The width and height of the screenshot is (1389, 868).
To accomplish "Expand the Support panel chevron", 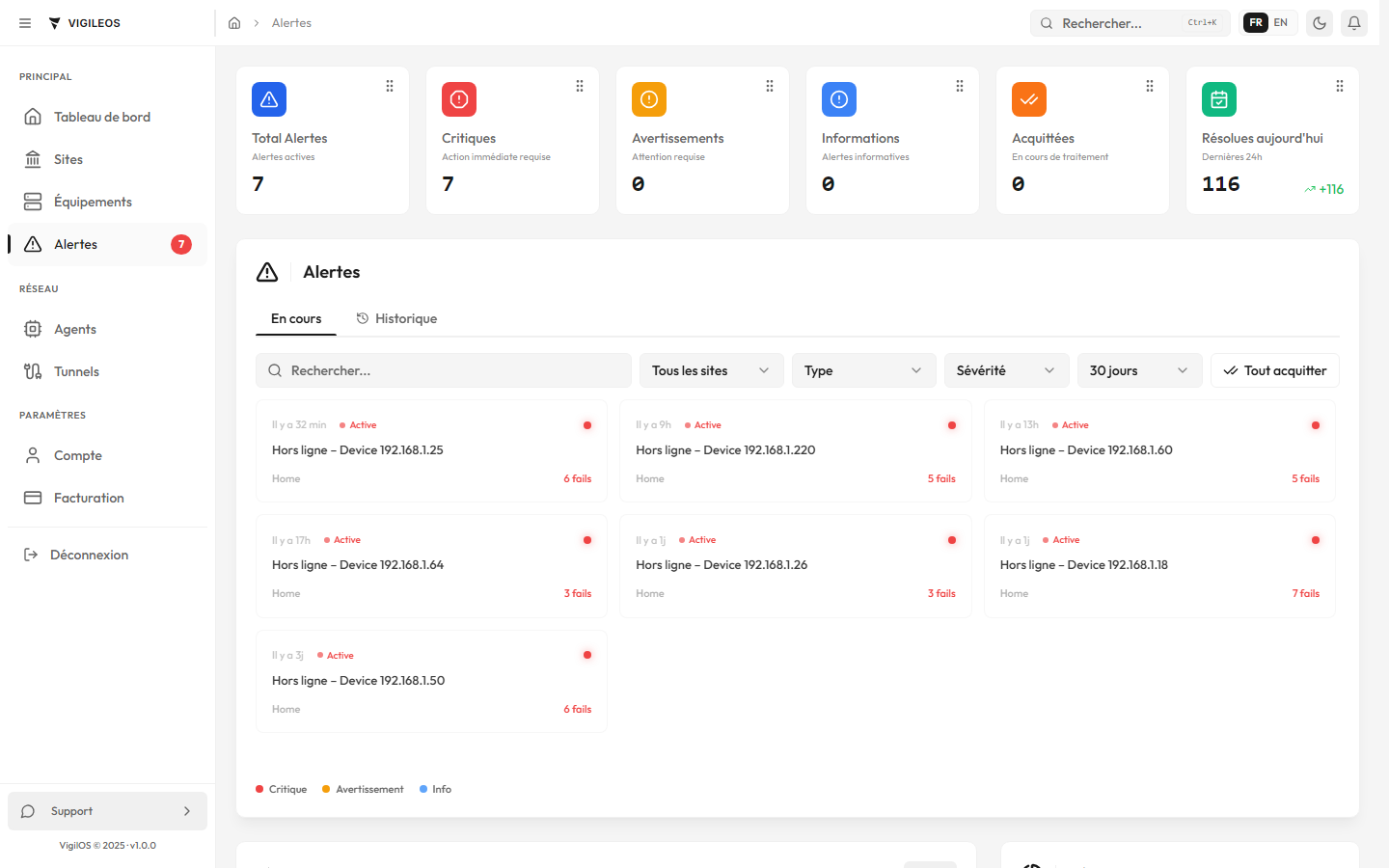I will click(x=187, y=811).
